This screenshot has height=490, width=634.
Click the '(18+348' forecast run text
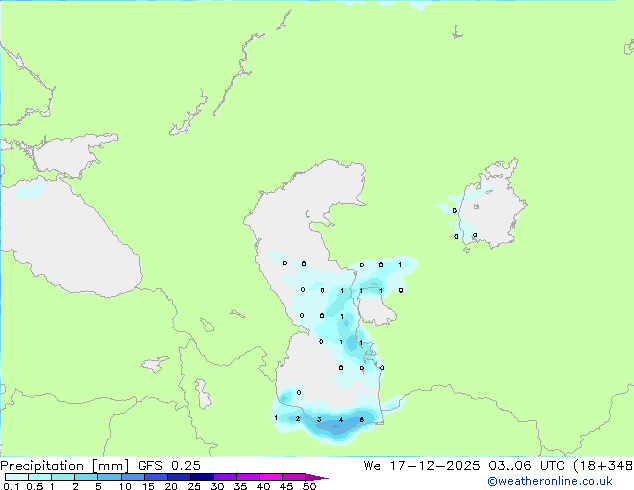tap(603, 466)
